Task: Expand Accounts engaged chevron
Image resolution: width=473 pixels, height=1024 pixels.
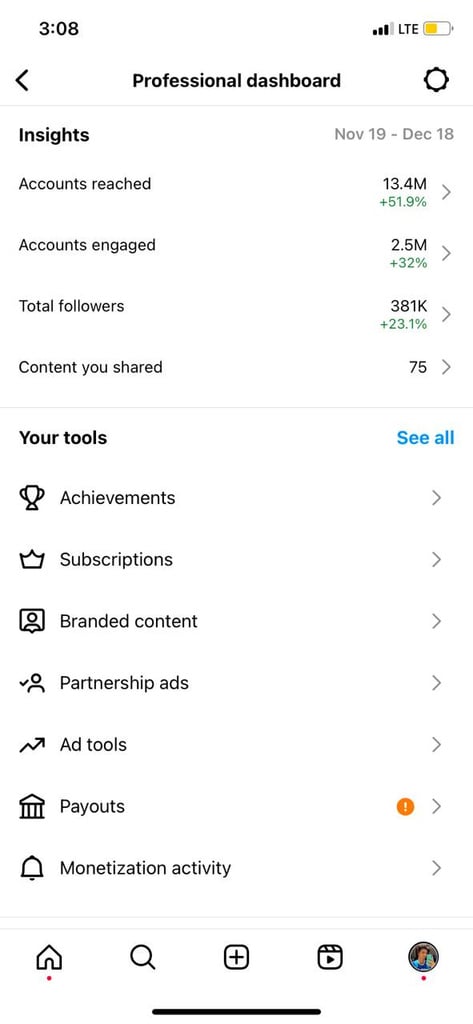Action: (446, 253)
